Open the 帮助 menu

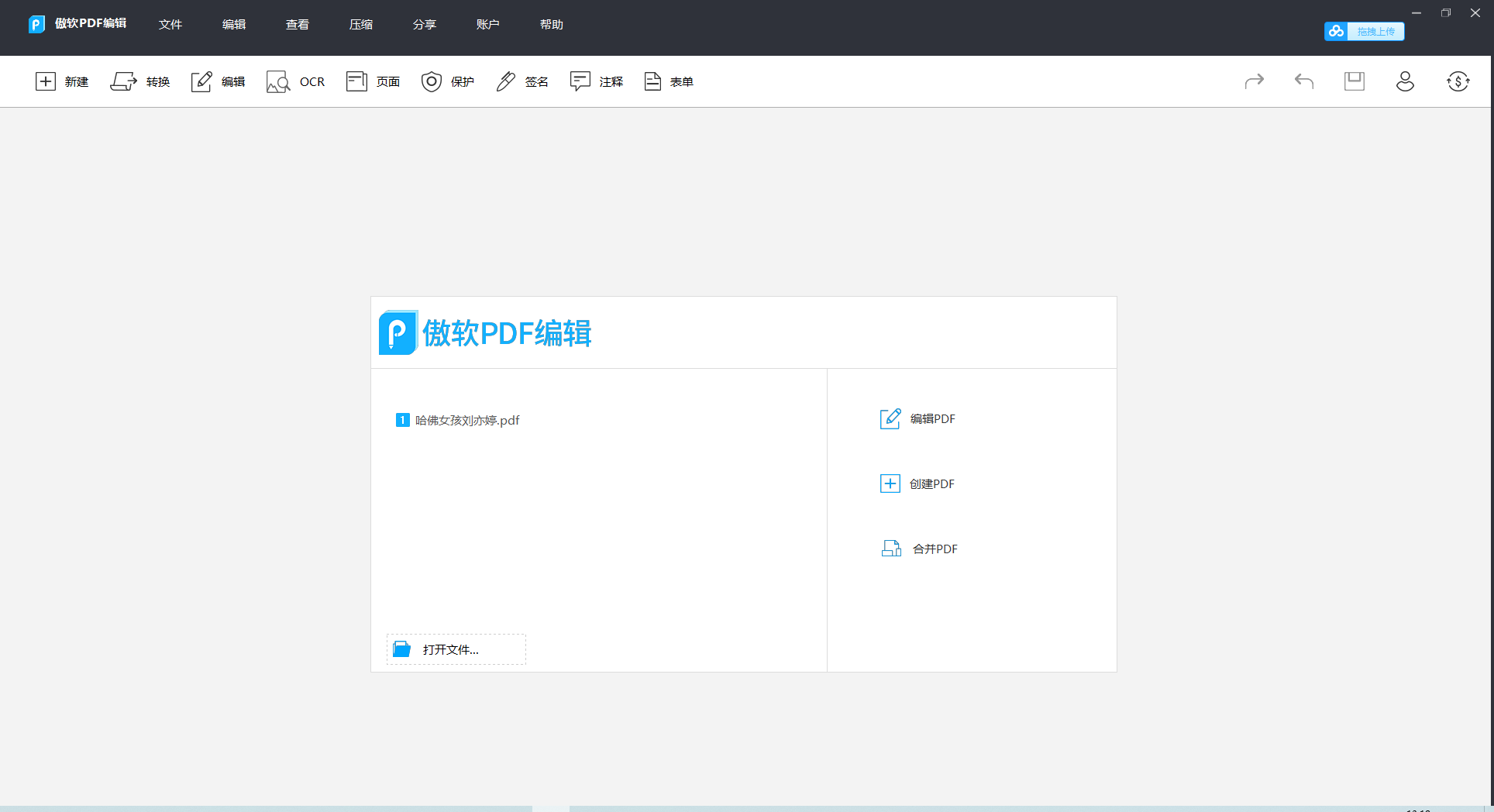[552, 24]
